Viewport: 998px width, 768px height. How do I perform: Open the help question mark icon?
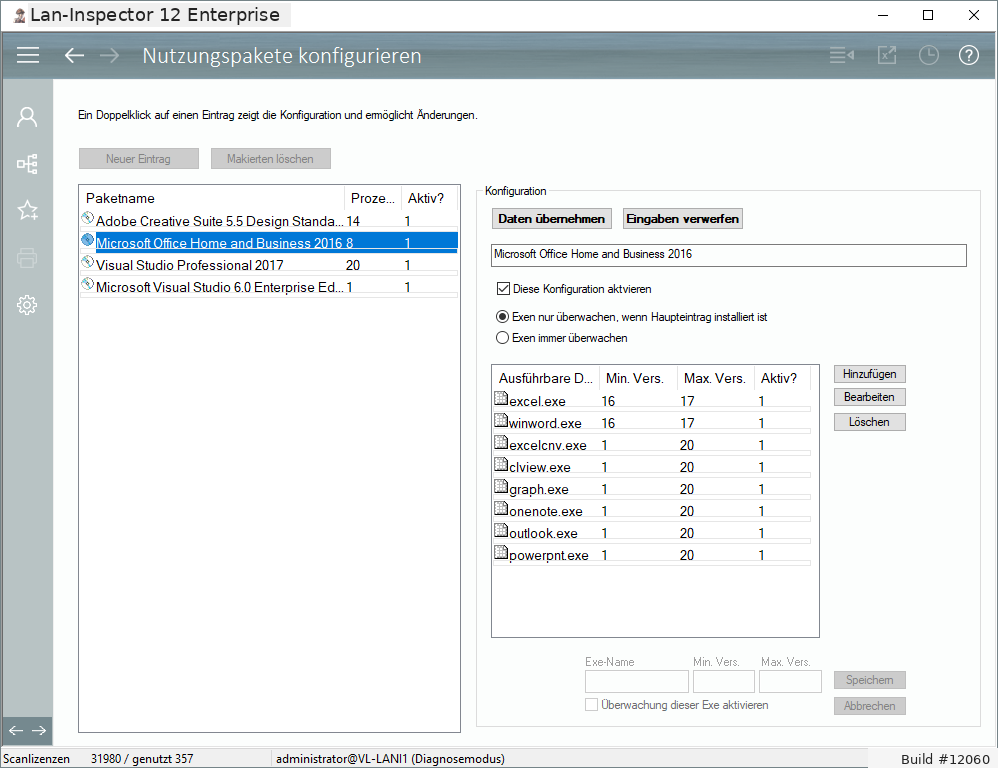[x=969, y=55]
